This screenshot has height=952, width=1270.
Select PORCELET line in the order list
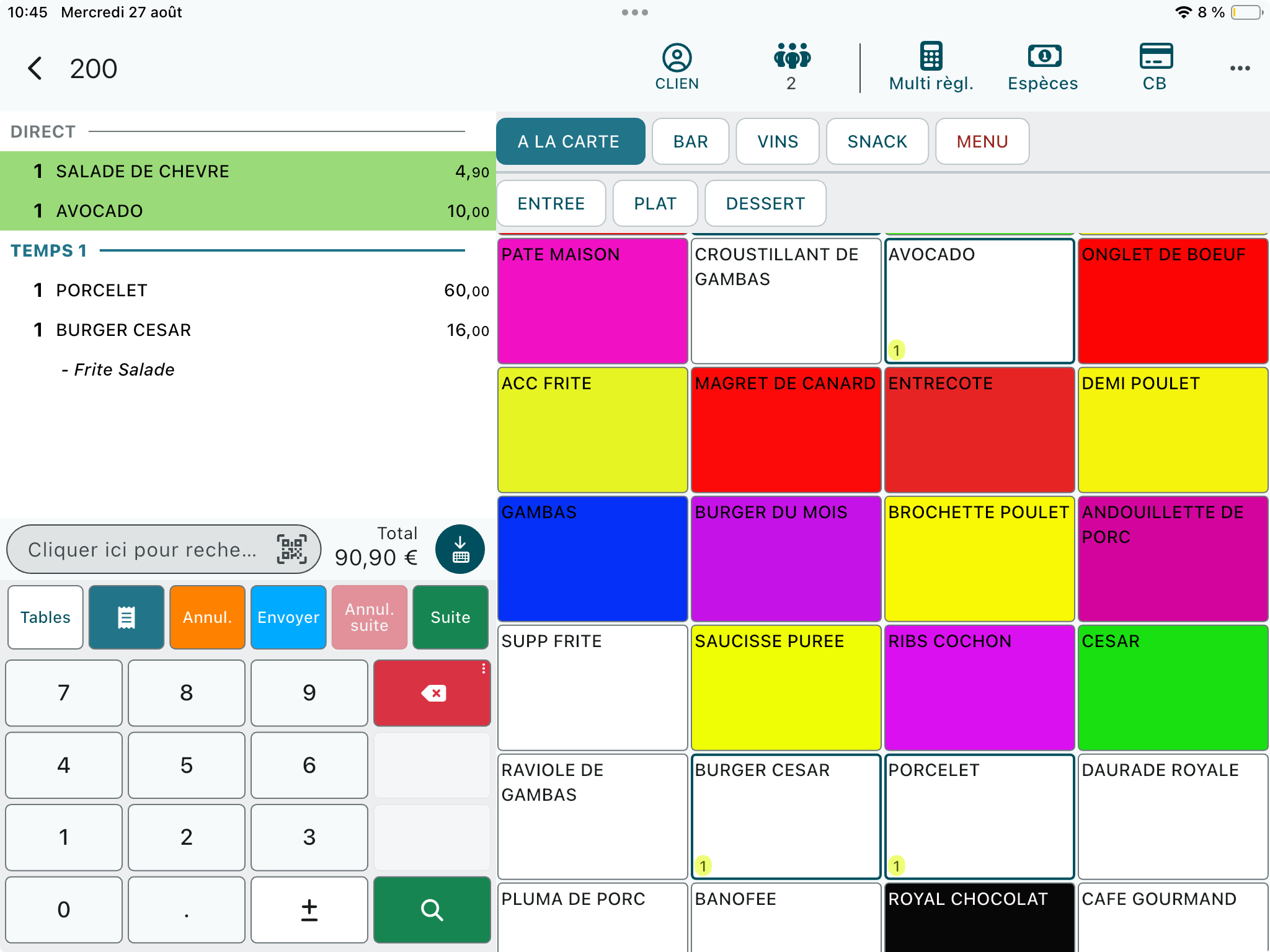coord(248,290)
